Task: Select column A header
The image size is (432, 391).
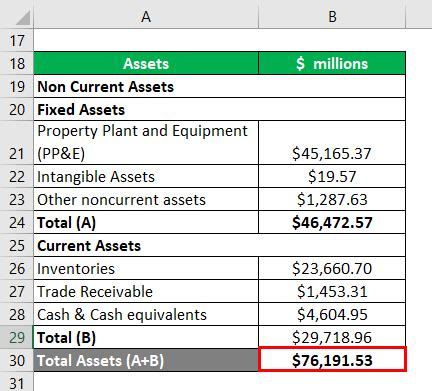Action: [146, 16]
